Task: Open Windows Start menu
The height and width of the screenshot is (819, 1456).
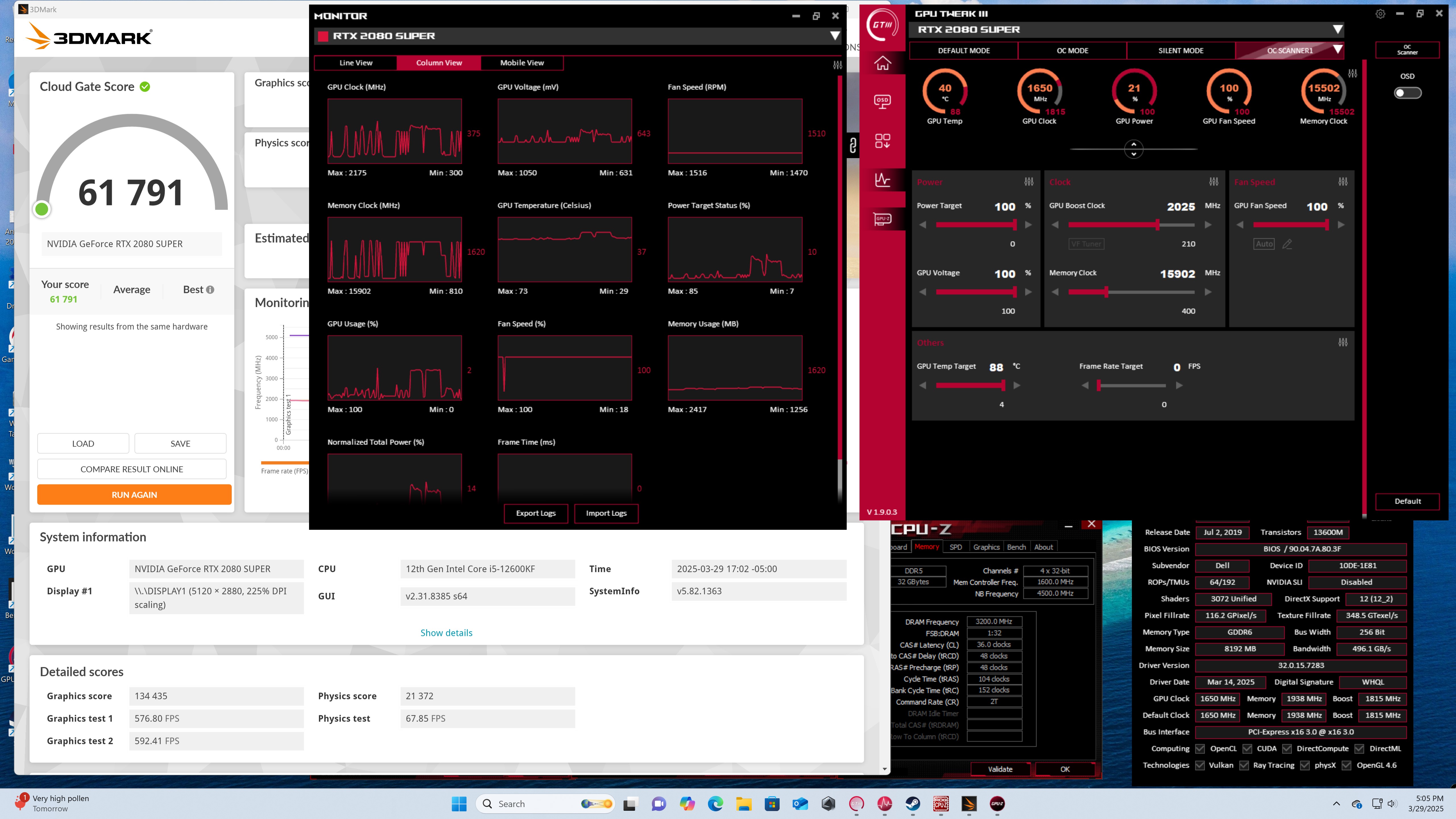Action: coord(459,804)
